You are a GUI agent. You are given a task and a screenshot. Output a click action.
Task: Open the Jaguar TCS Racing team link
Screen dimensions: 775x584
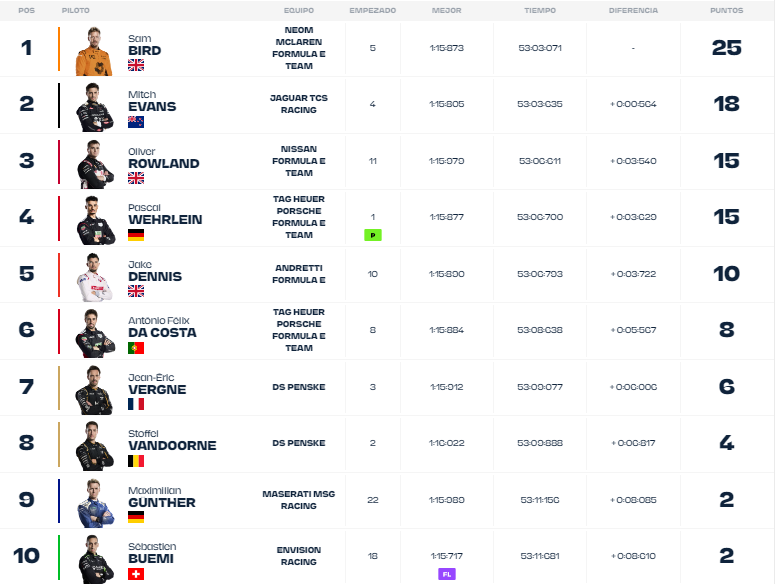pyautogui.click(x=299, y=104)
